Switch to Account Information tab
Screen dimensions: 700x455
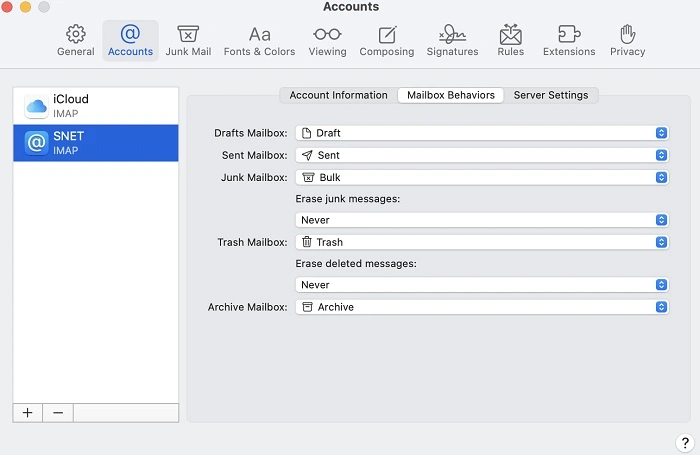[338, 95]
